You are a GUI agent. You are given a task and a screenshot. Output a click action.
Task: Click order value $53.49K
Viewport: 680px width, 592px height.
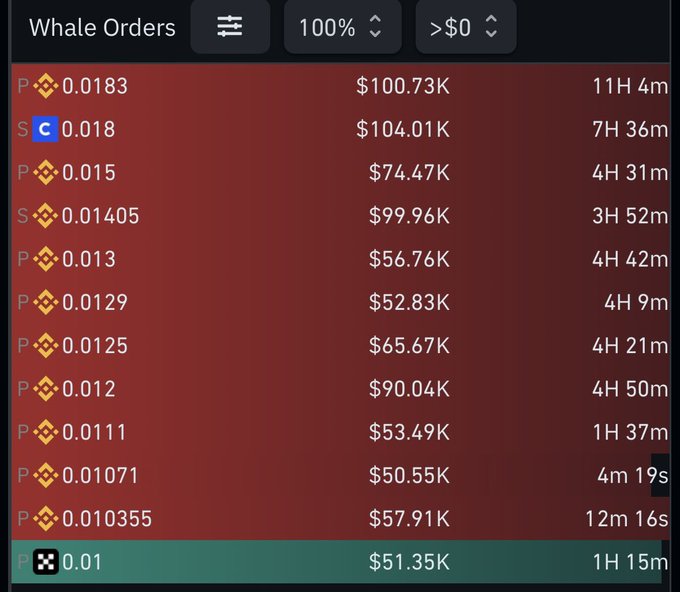(x=409, y=432)
